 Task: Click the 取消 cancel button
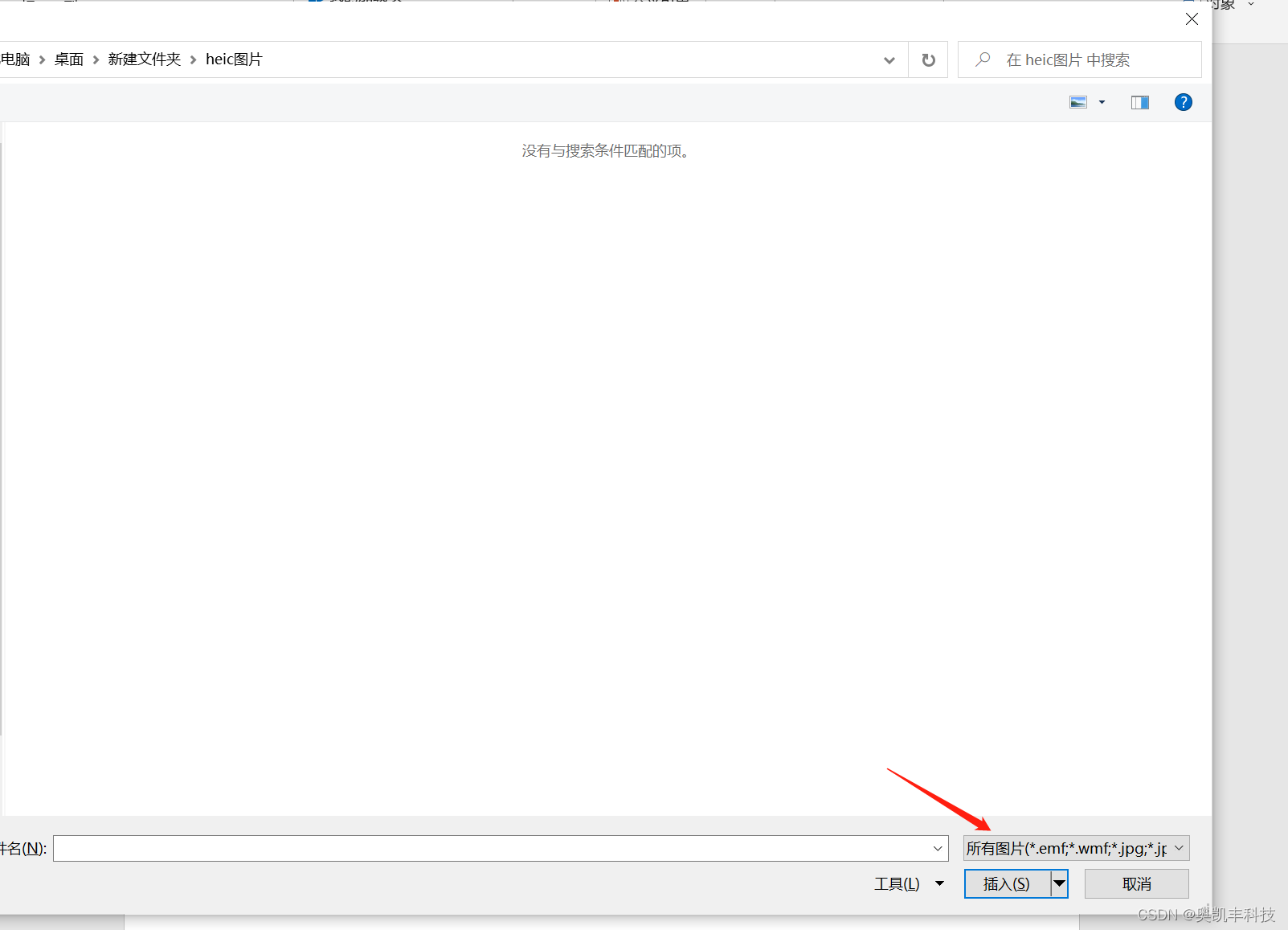[1136, 883]
